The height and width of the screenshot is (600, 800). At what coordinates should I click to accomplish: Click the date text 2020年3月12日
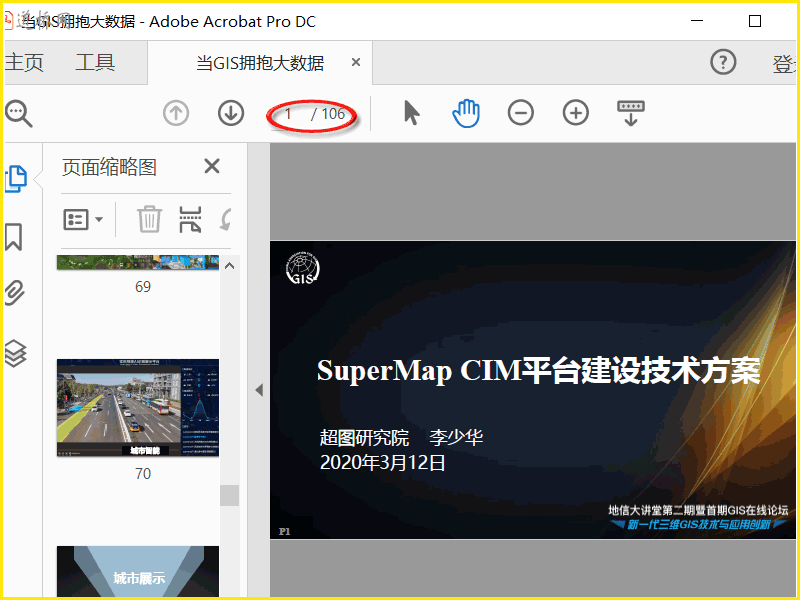tap(383, 463)
